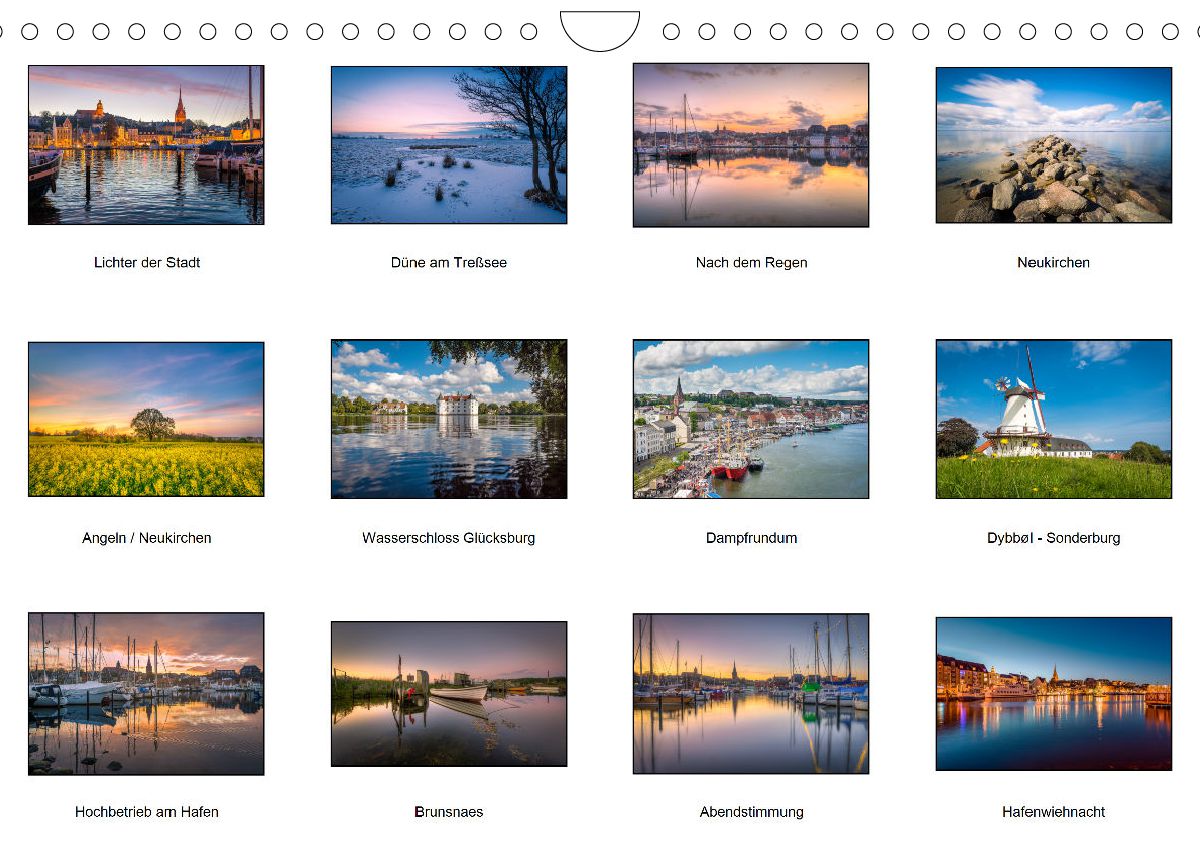
Task: Select the caption 'Brunsnaes'
Action: (x=449, y=812)
